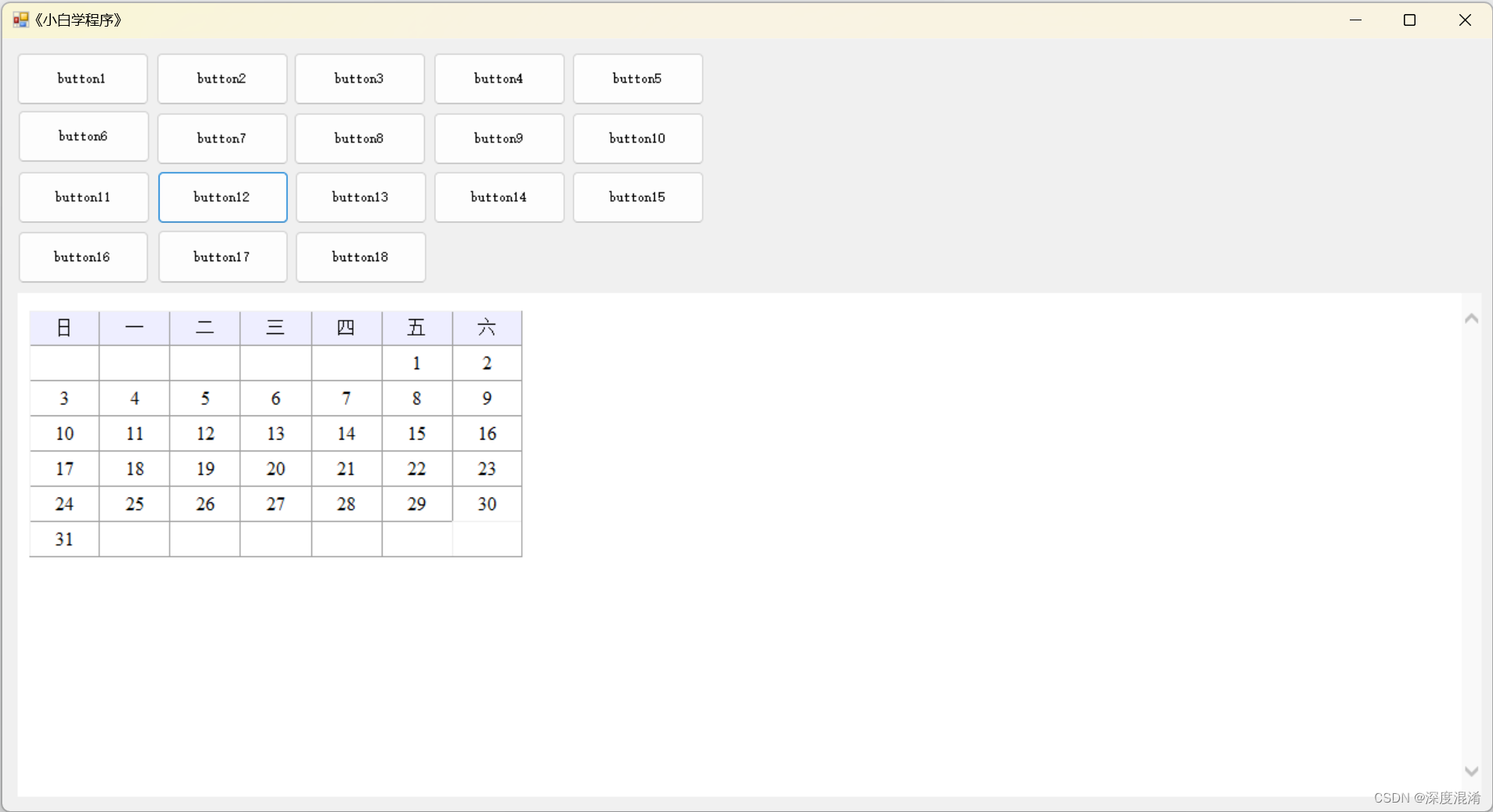1493x812 pixels.
Task: Trigger button14
Action: coord(499,197)
